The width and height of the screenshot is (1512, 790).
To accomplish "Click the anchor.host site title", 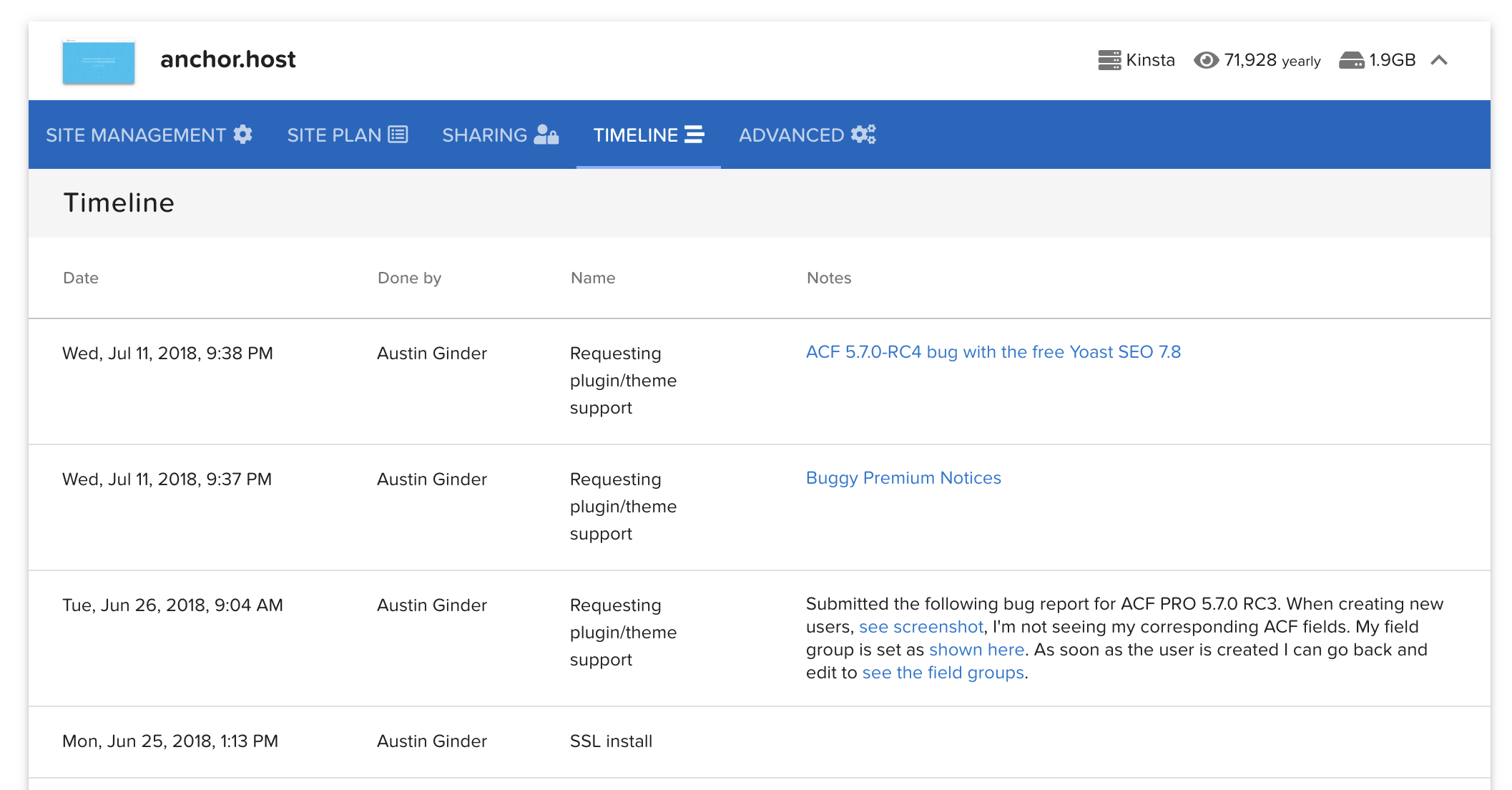I will point(228,59).
